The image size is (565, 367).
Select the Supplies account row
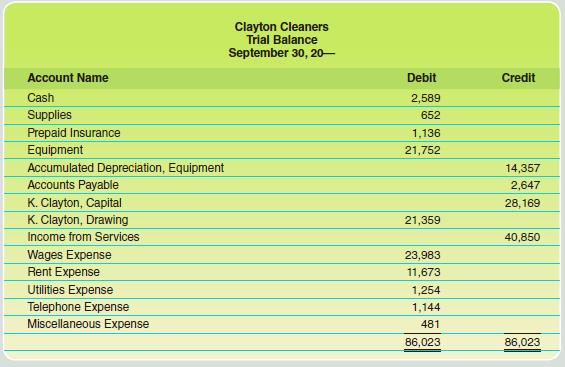coord(282,115)
